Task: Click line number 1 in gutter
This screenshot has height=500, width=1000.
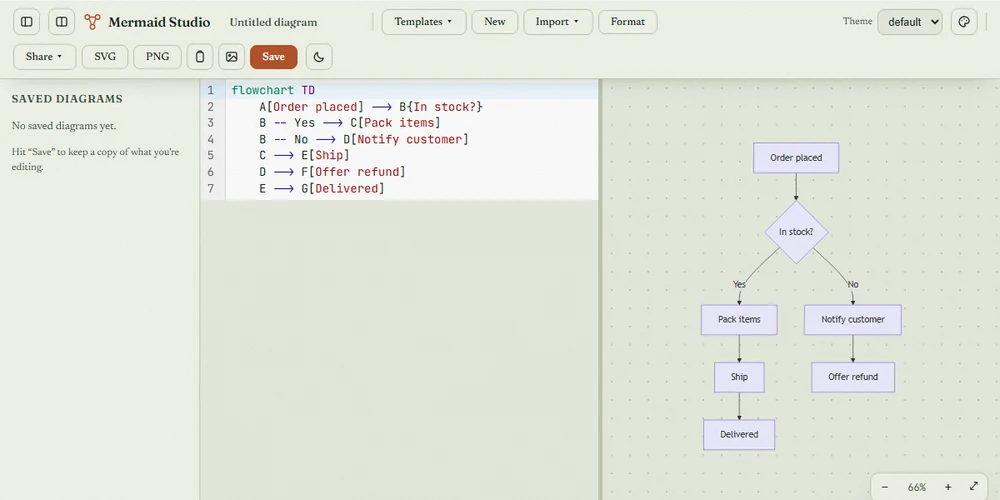Action: 210,91
